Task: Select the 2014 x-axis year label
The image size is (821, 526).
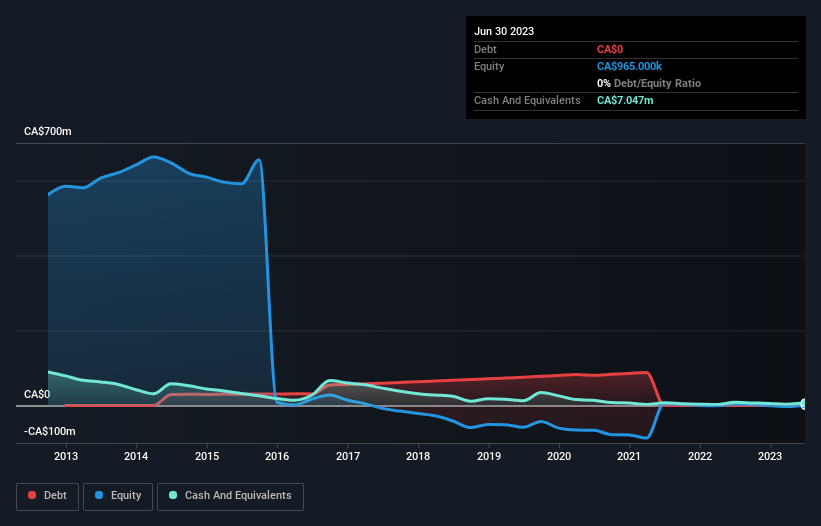Action: tap(136, 456)
